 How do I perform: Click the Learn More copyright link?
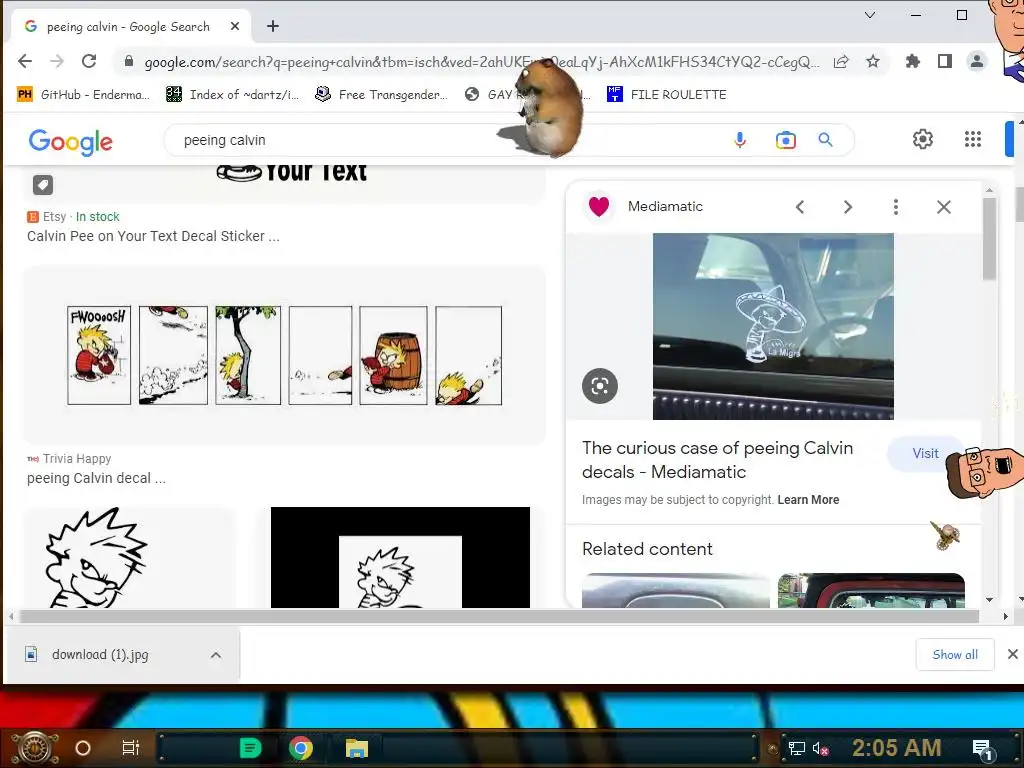tap(808, 500)
